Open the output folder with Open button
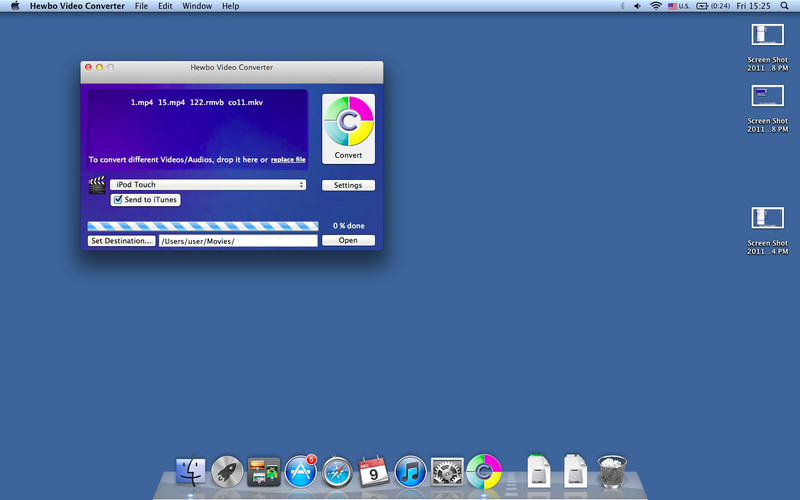 [348, 240]
